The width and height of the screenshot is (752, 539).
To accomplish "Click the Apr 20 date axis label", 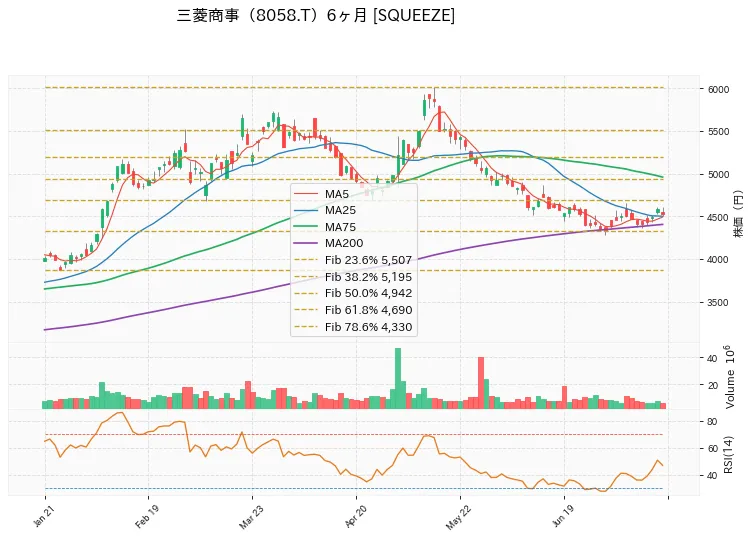I will (355, 517).
